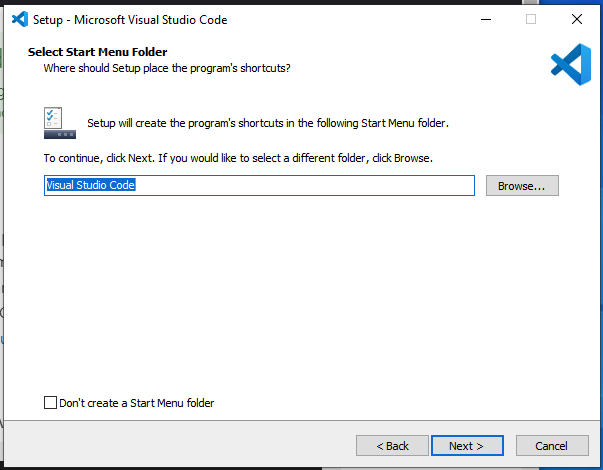Screen dimensions: 603x470
Task: Cancel the Visual Studio Code setup
Action: coord(551,445)
